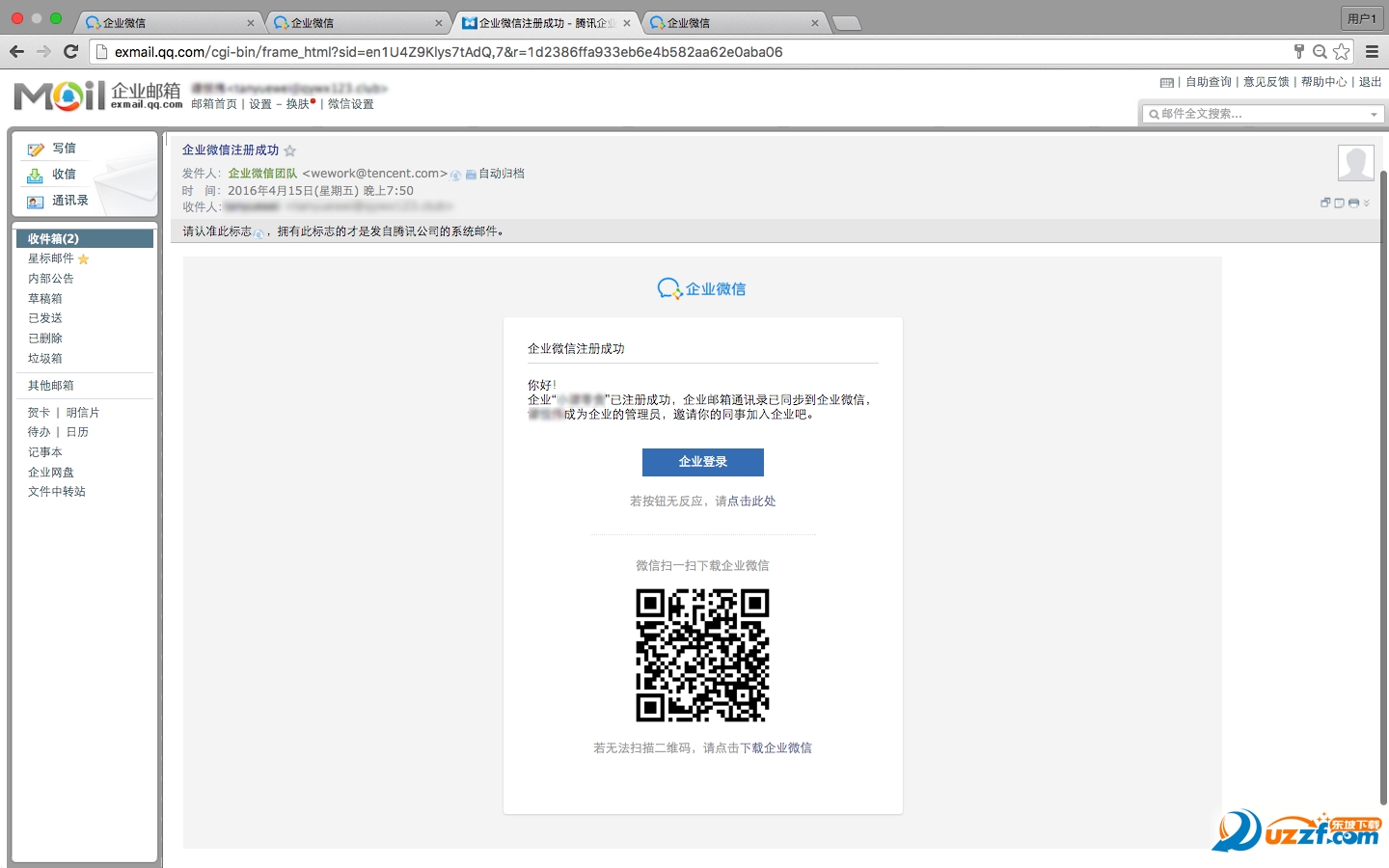Viewport: 1389px width, 868px height.
Task: Open the 待办 to-do link
Action: [x=39, y=432]
